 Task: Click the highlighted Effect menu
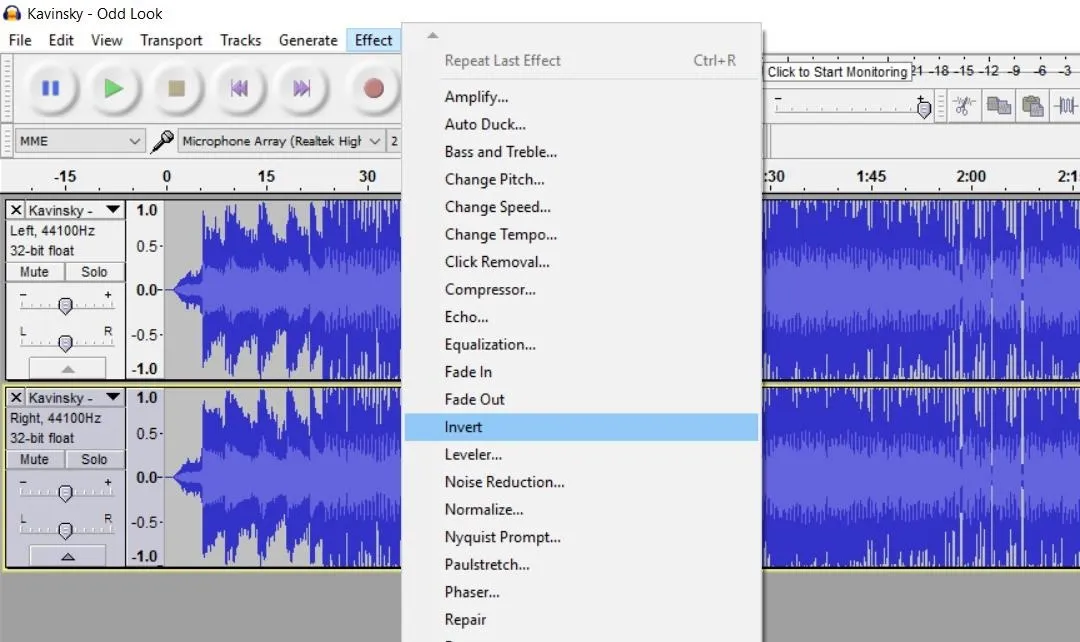pos(373,40)
